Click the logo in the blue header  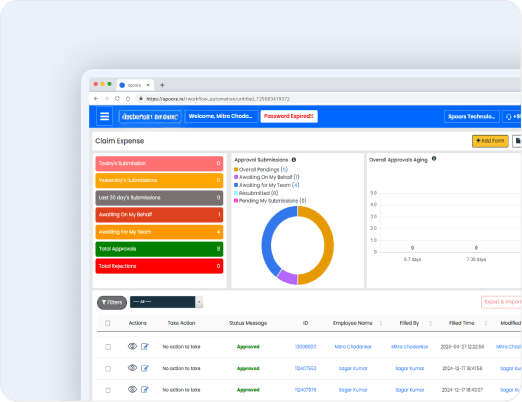coord(150,117)
